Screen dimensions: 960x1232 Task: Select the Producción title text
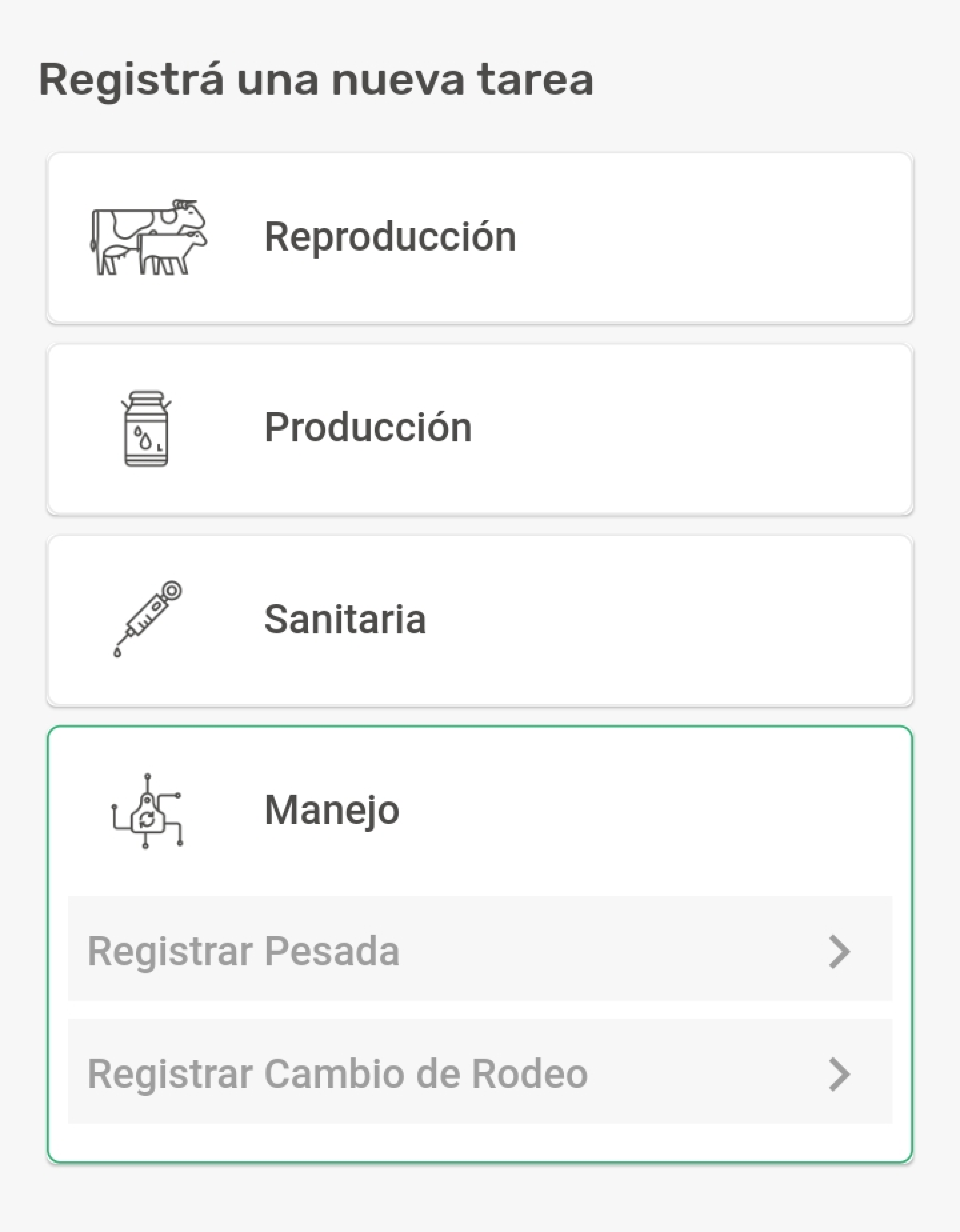tap(368, 428)
